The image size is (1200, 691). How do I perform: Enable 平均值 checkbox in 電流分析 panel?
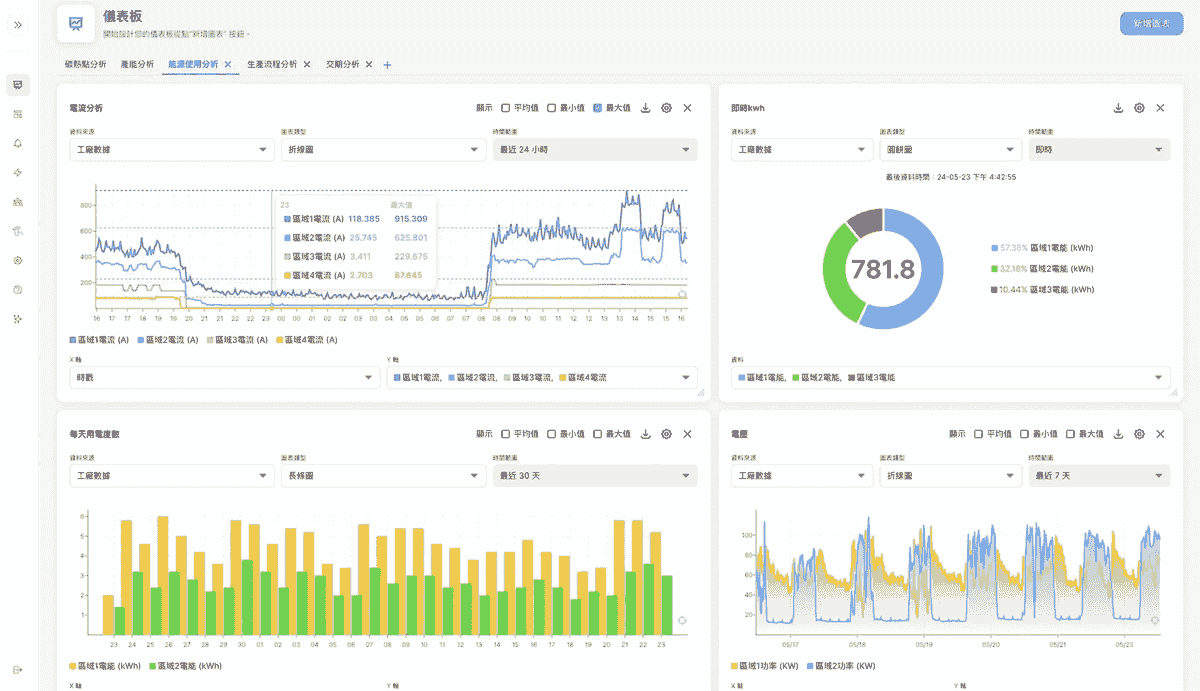tap(506, 107)
